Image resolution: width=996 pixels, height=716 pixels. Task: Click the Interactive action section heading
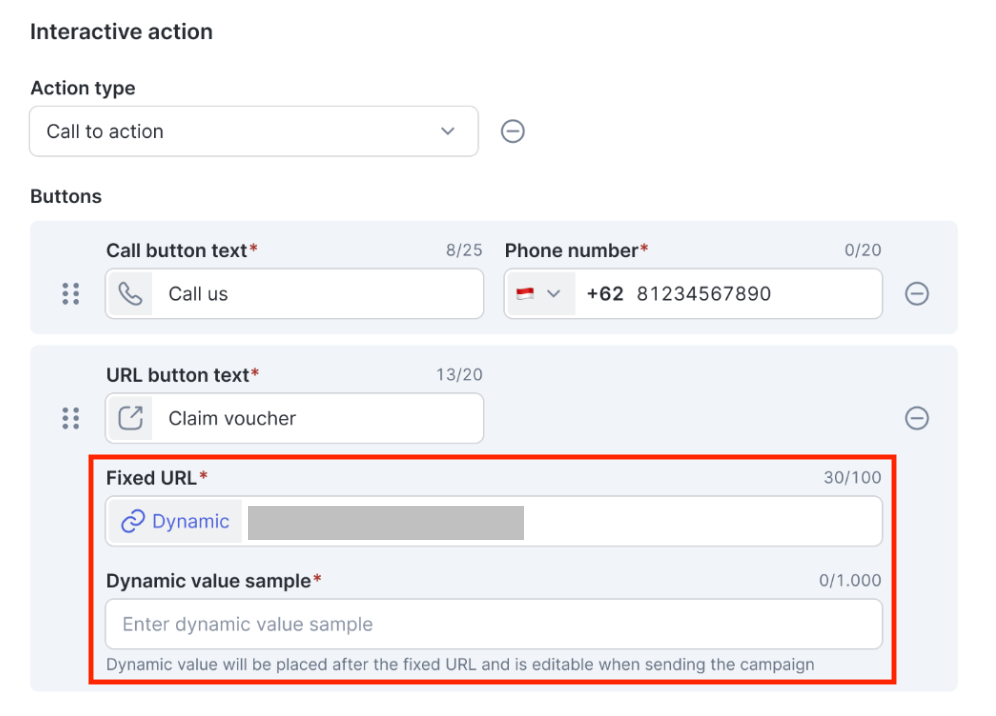click(121, 32)
